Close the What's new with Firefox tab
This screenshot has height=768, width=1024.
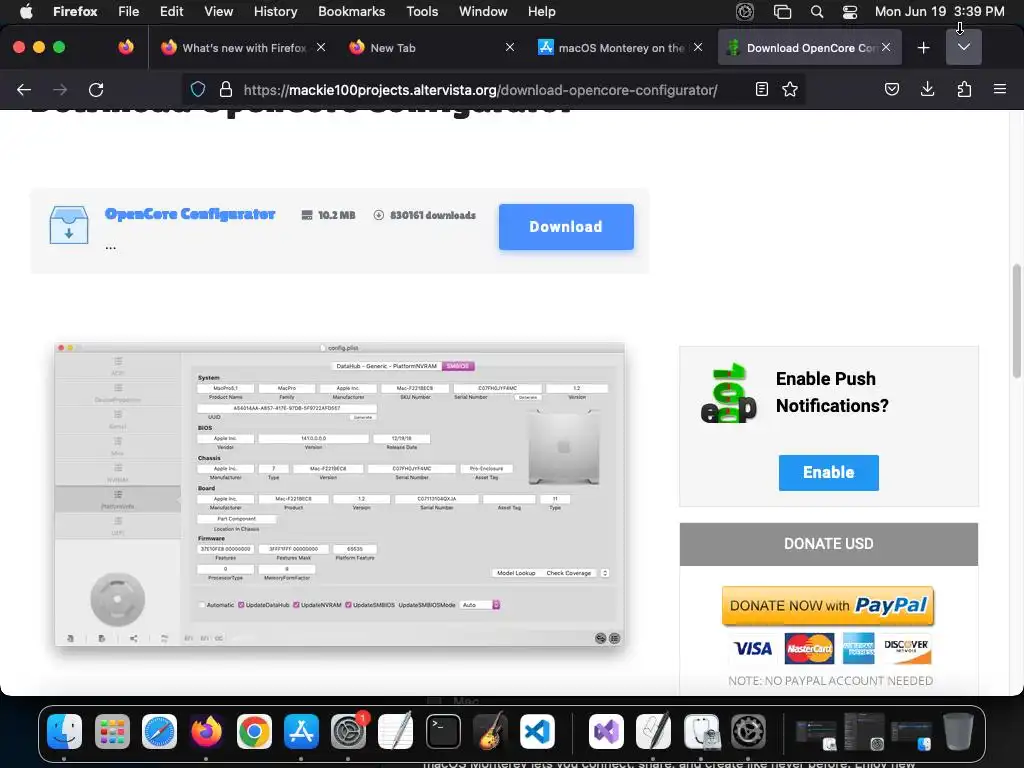pyautogui.click(x=321, y=48)
